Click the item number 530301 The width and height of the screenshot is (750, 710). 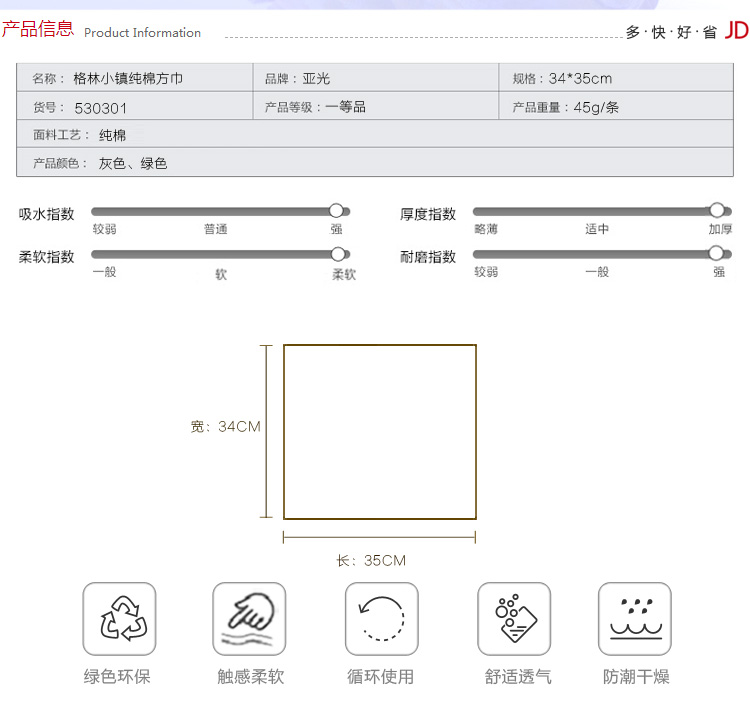[100, 108]
